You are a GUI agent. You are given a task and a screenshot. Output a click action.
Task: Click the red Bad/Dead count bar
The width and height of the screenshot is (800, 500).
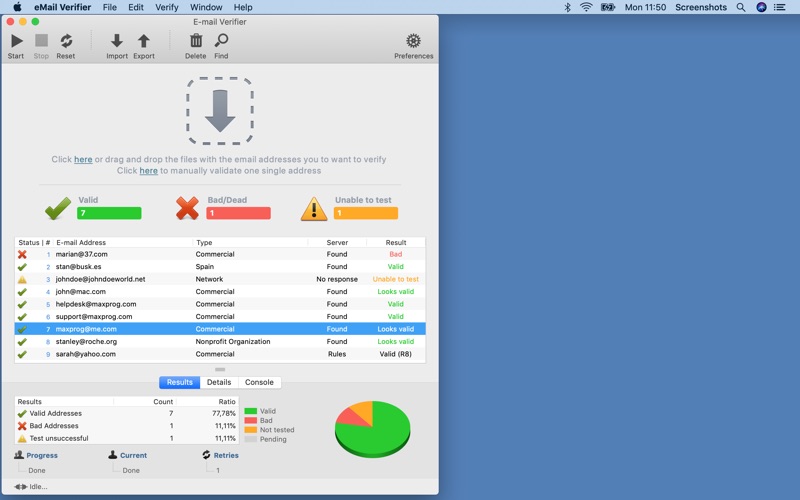tap(238, 213)
